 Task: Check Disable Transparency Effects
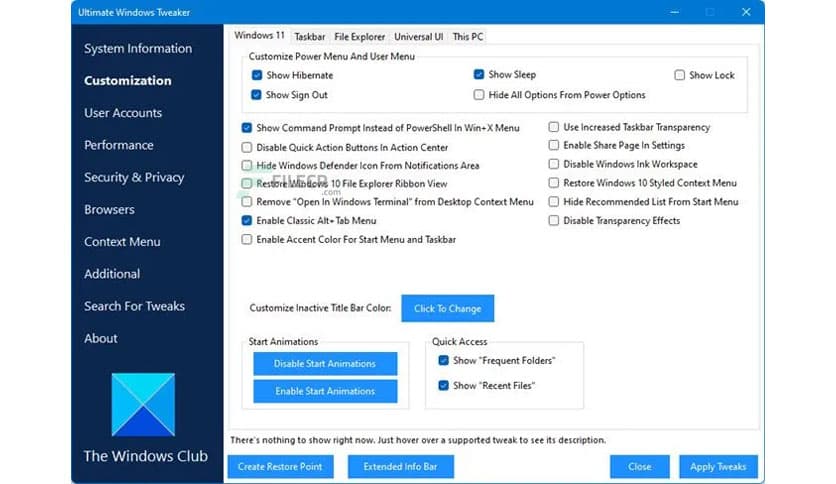pos(554,221)
